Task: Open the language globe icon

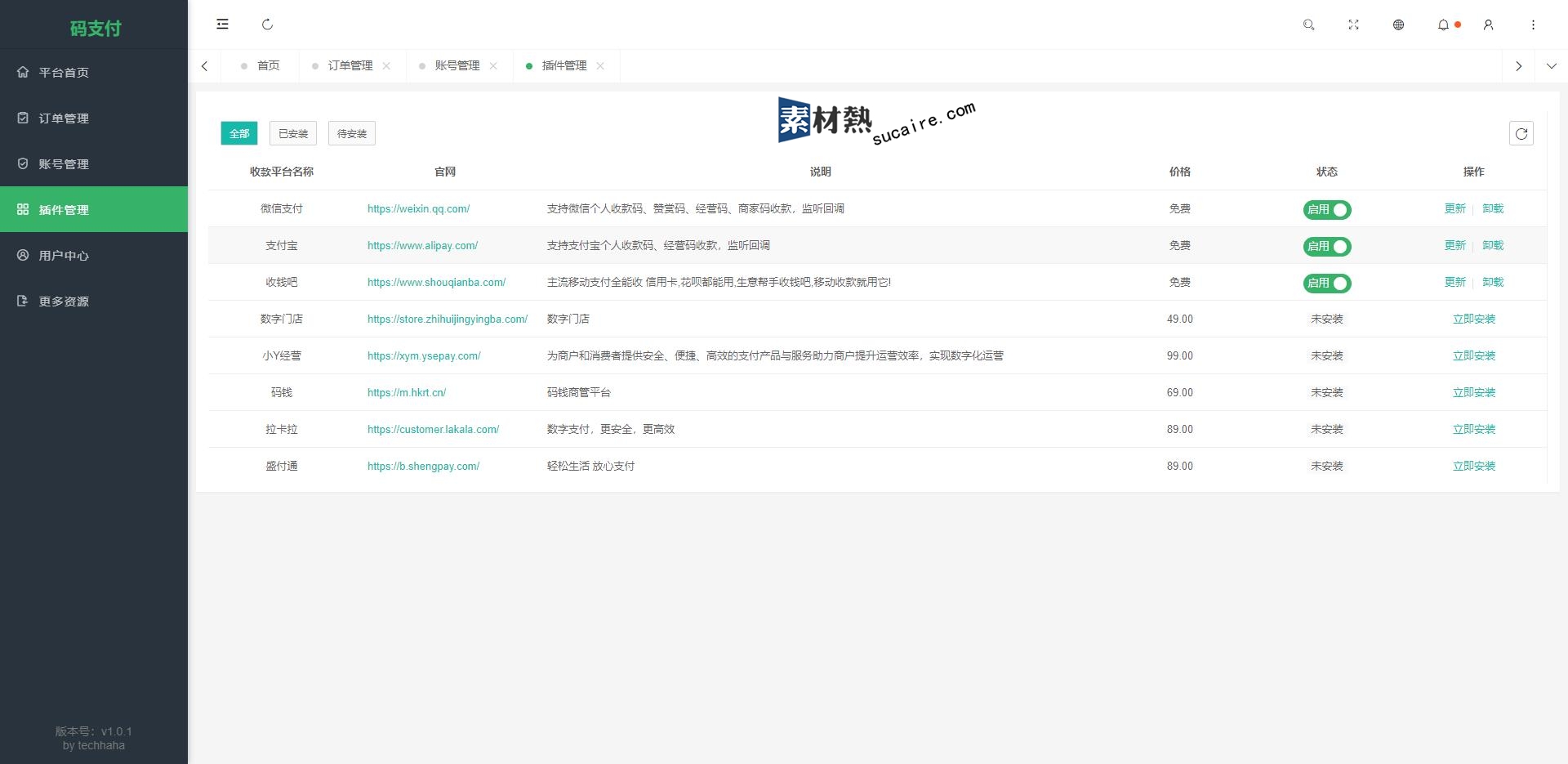Action: [1398, 25]
